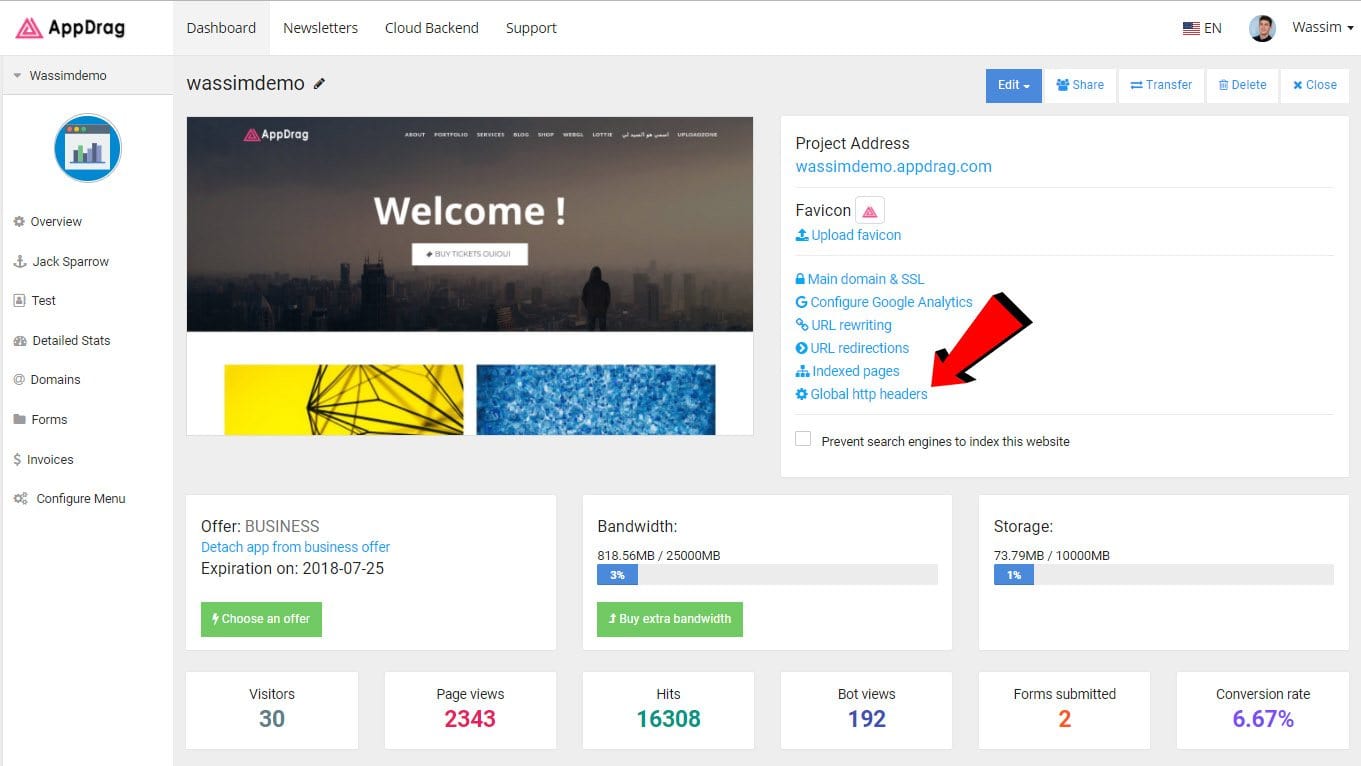Image resolution: width=1361 pixels, height=766 pixels.
Task: Click the Conversion rate stat card
Action: click(1263, 710)
